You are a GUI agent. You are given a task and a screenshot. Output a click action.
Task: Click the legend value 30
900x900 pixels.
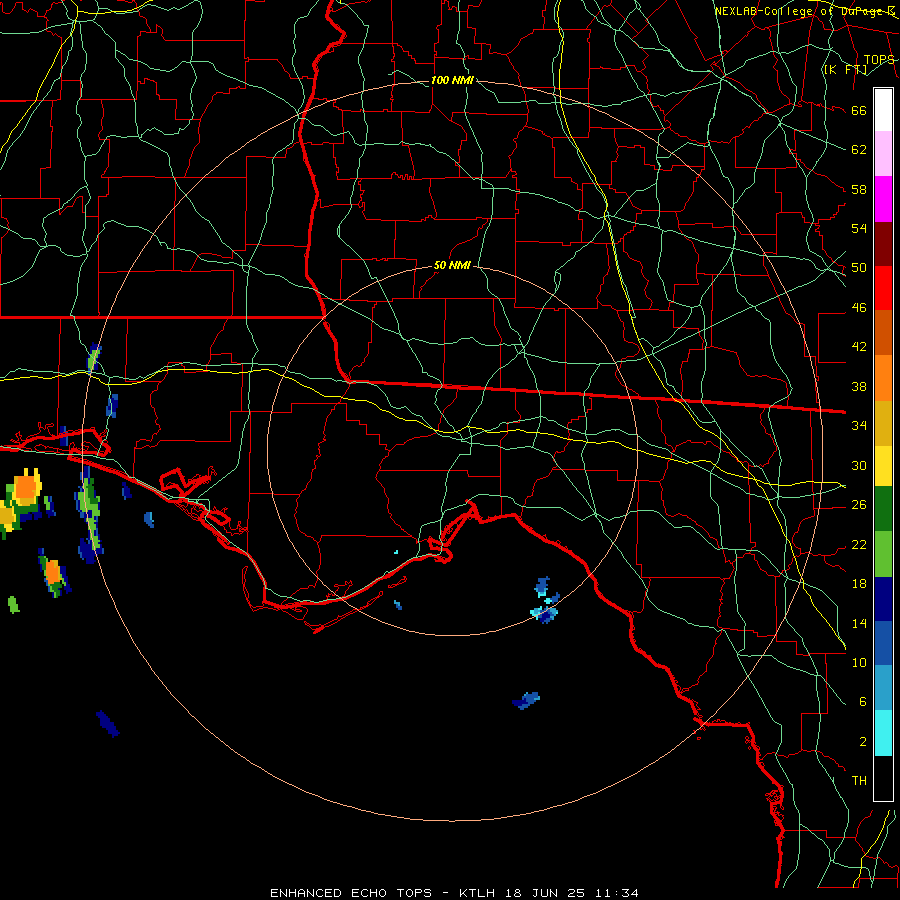click(859, 465)
